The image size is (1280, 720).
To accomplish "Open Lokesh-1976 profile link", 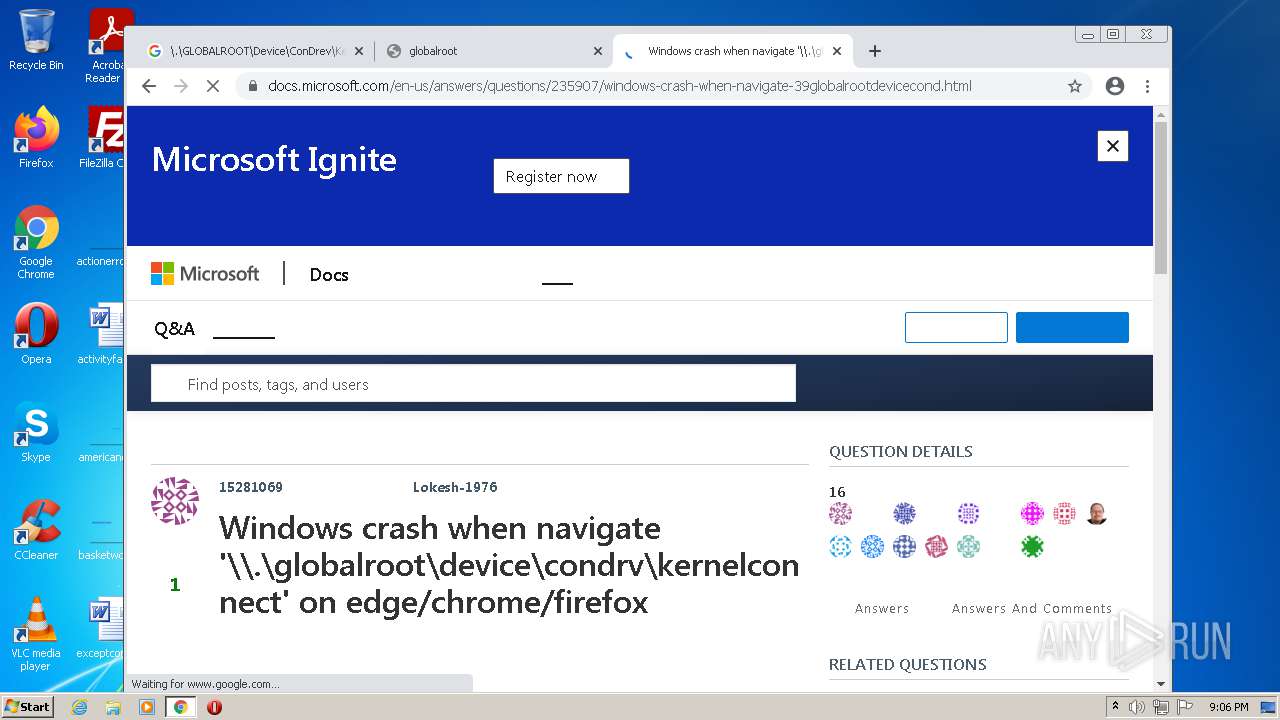I will tap(455, 487).
